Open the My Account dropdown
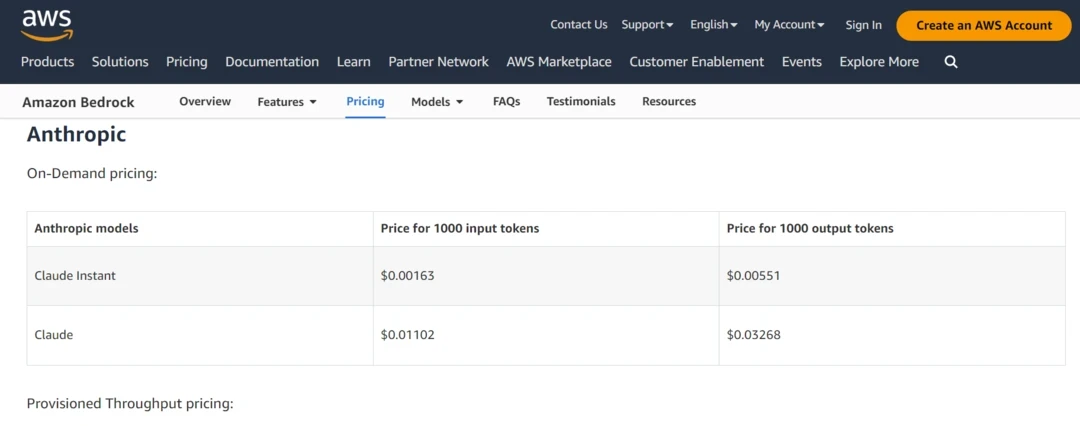This screenshot has width=1080, height=426. 789,25
